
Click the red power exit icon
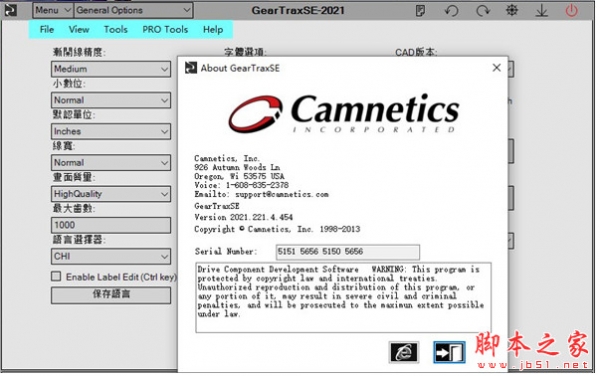pos(572,10)
